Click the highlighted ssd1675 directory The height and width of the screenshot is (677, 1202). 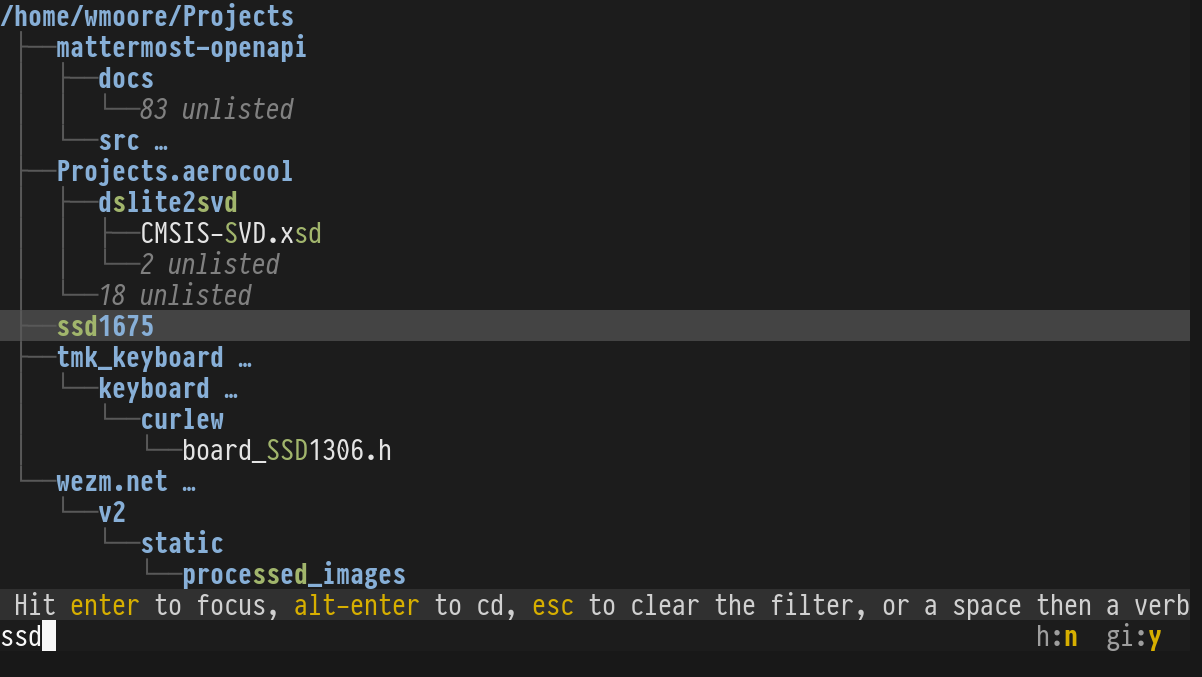point(105,327)
